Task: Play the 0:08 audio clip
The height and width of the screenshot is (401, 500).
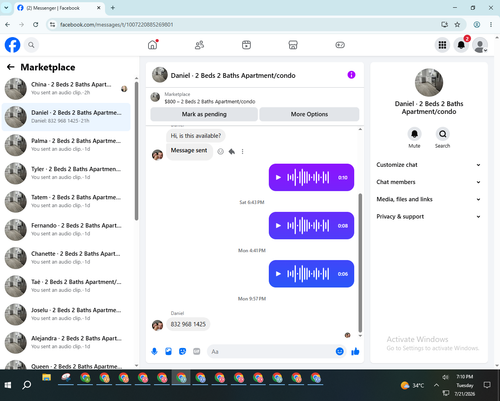Action: click(x=278, y=226)
